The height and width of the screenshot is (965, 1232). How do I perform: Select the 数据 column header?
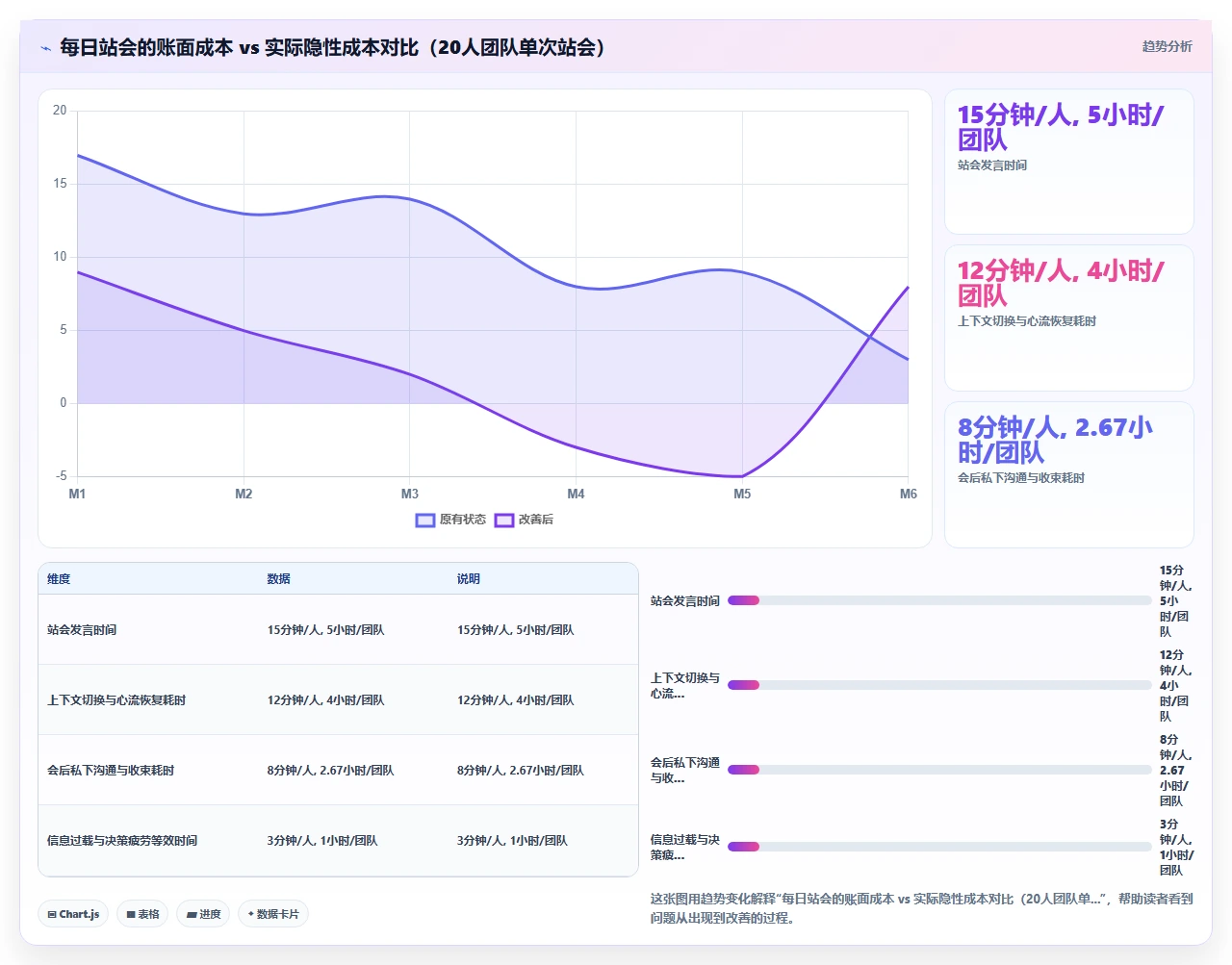278,579
